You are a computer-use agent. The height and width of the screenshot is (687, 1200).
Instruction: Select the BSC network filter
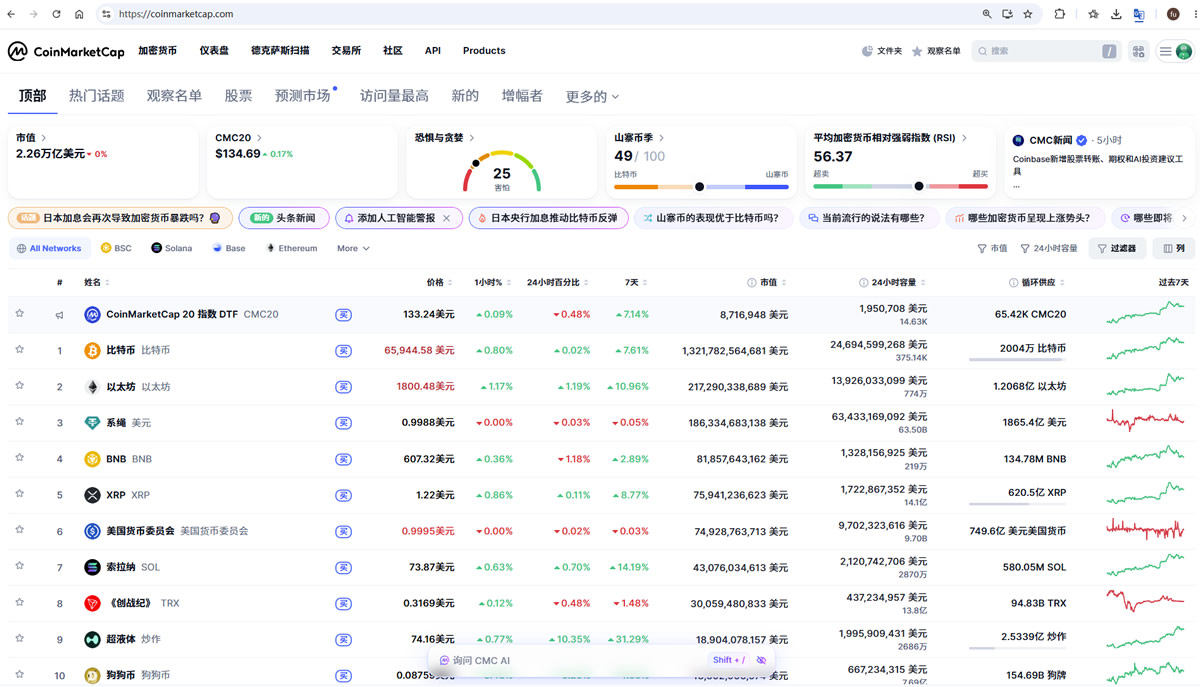[116, 248]
